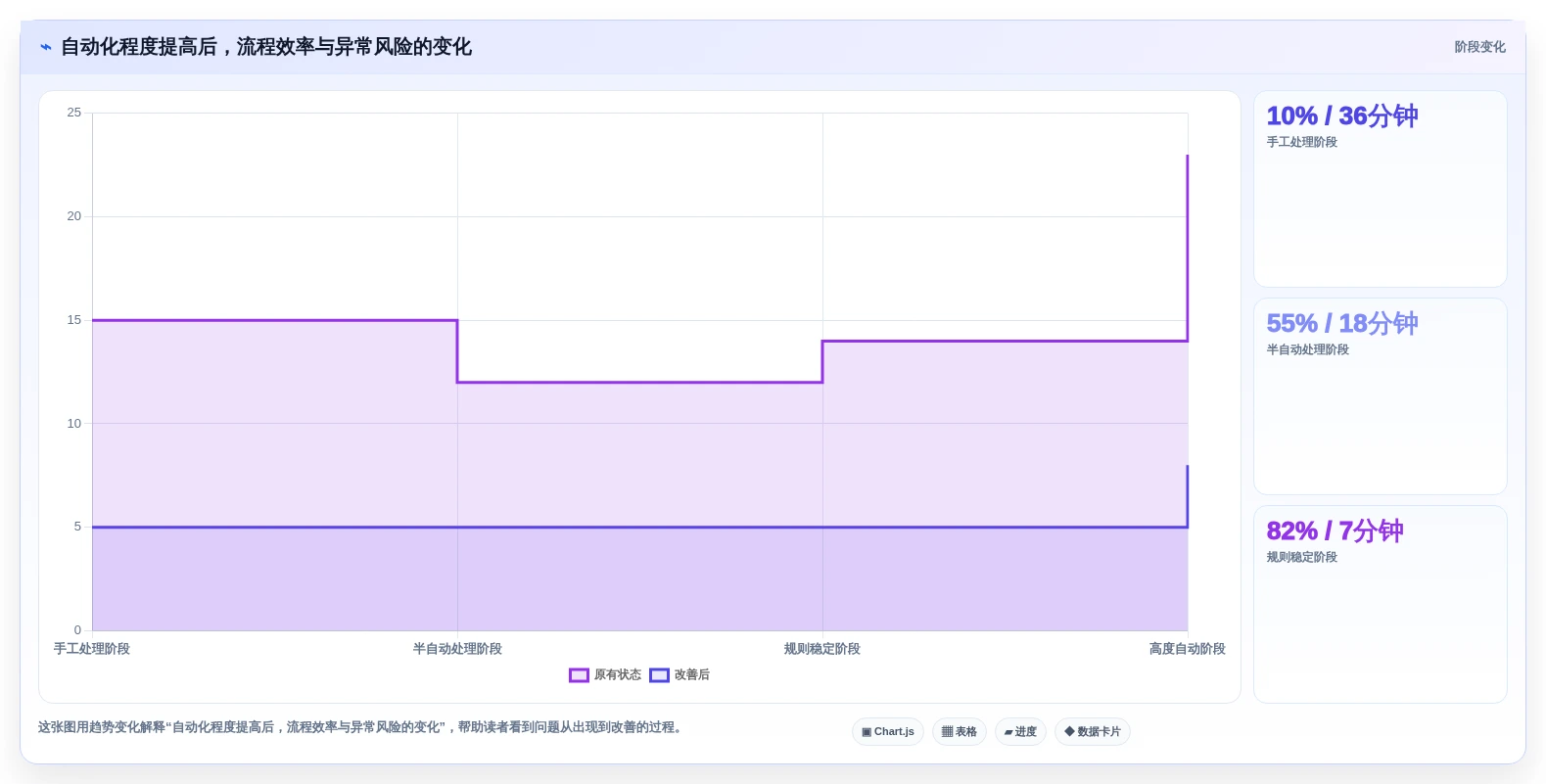Click the 半自动处理阶段 card caption
The image size is (1546, 784).
(x=1308, y=350)
